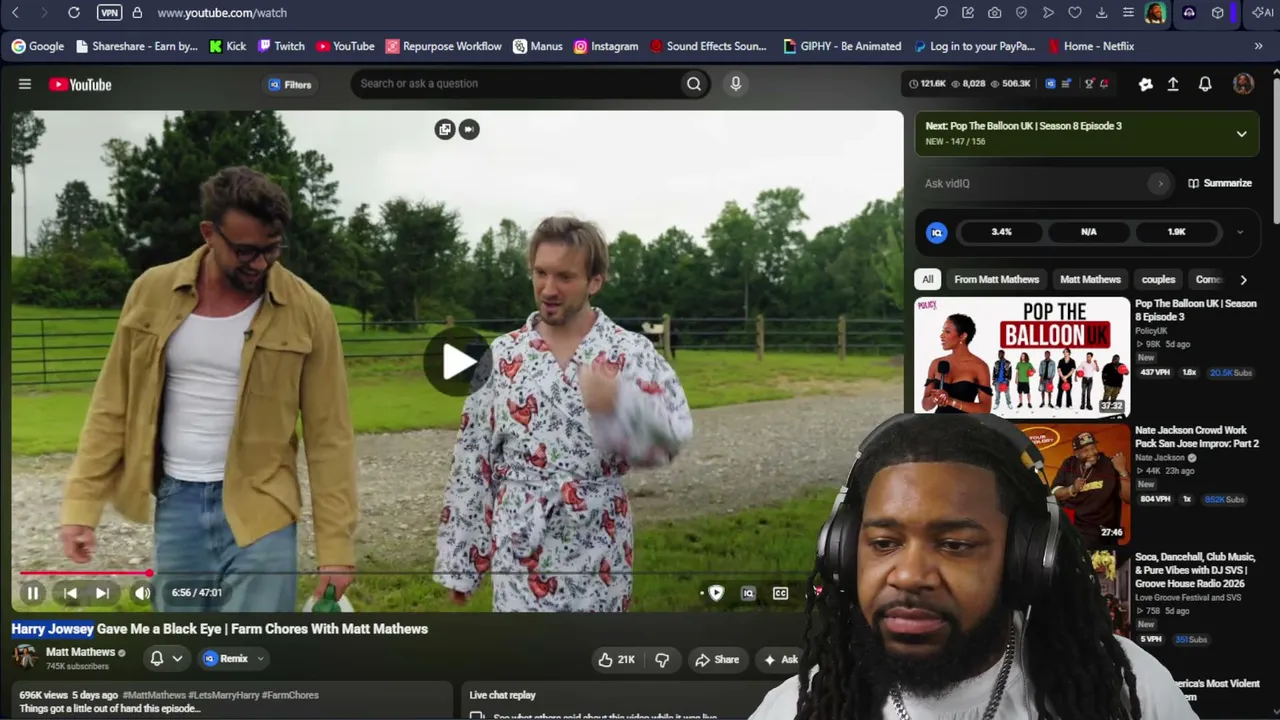Open browser downloads icon

point(1101,13)
